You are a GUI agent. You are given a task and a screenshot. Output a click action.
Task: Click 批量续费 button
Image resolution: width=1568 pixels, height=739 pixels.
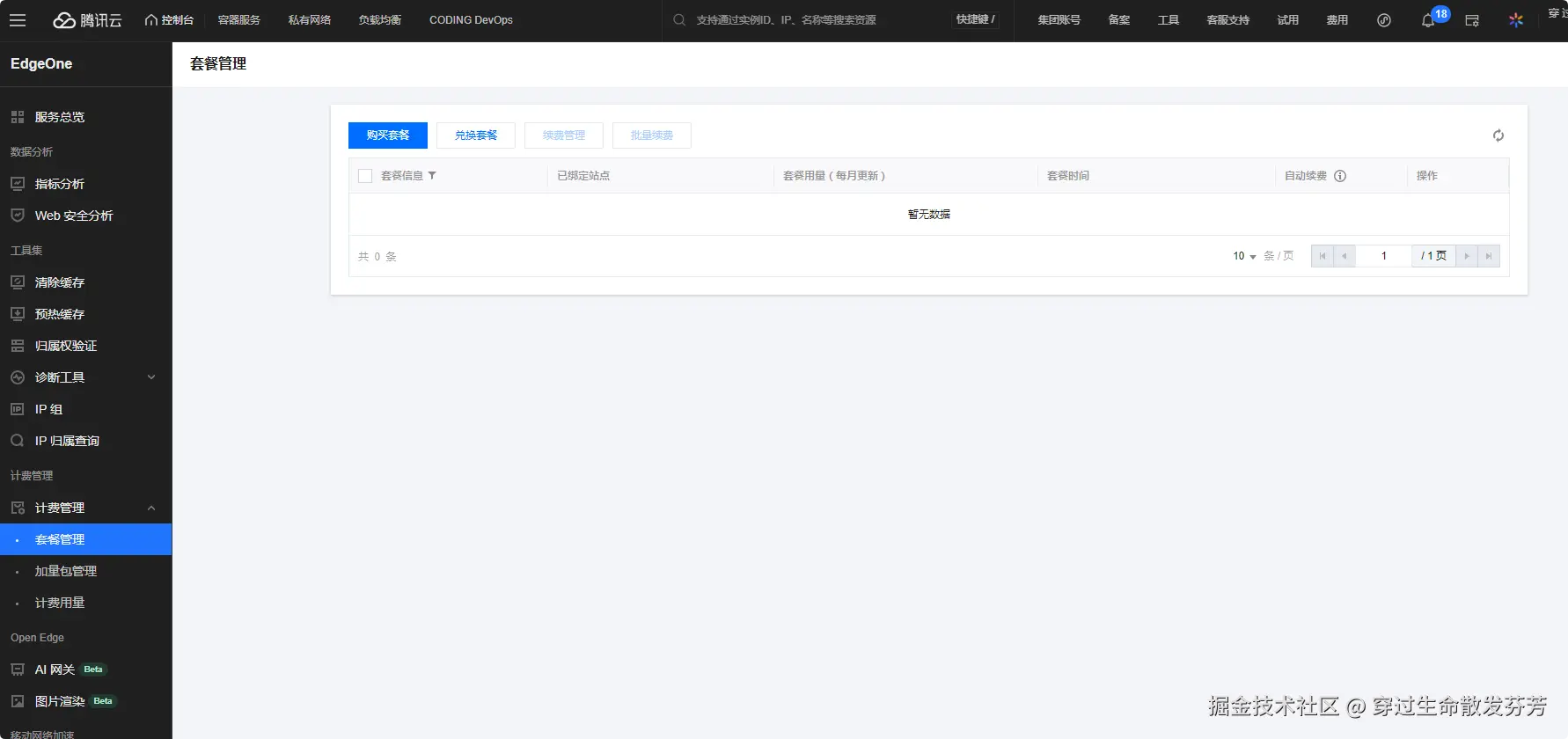[652, 135]
